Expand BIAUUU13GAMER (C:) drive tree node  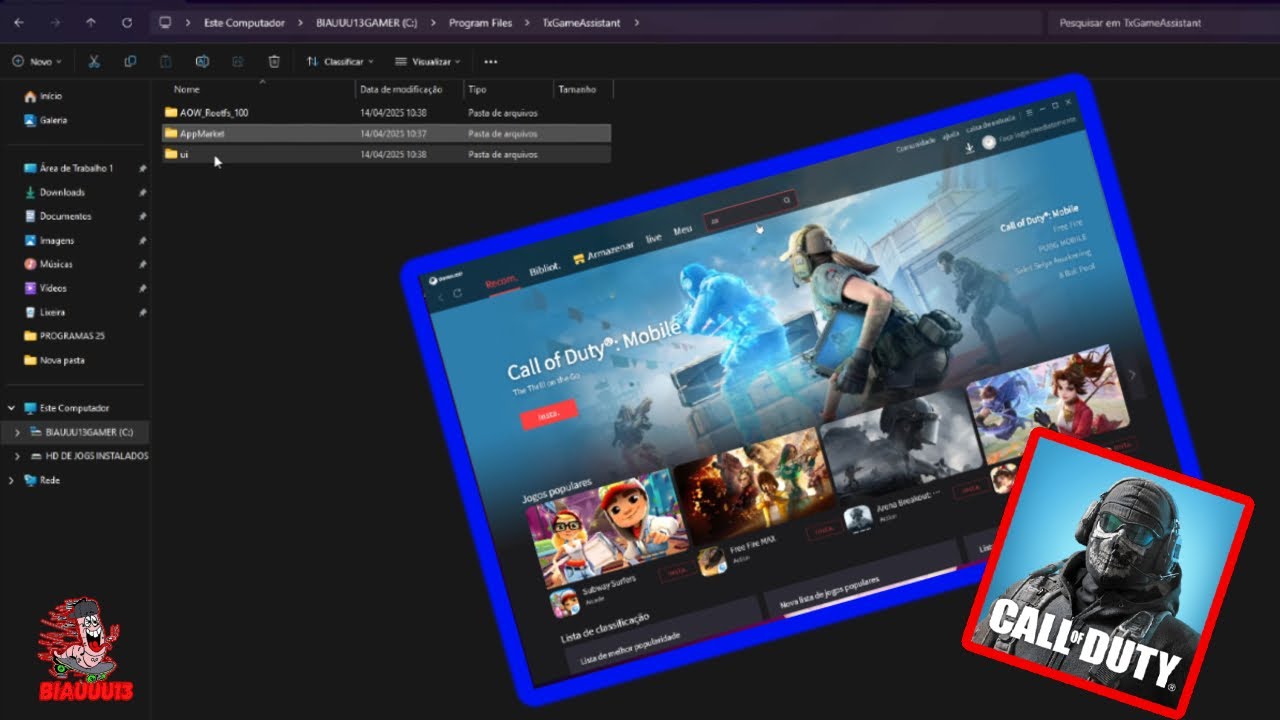point(18,432)
